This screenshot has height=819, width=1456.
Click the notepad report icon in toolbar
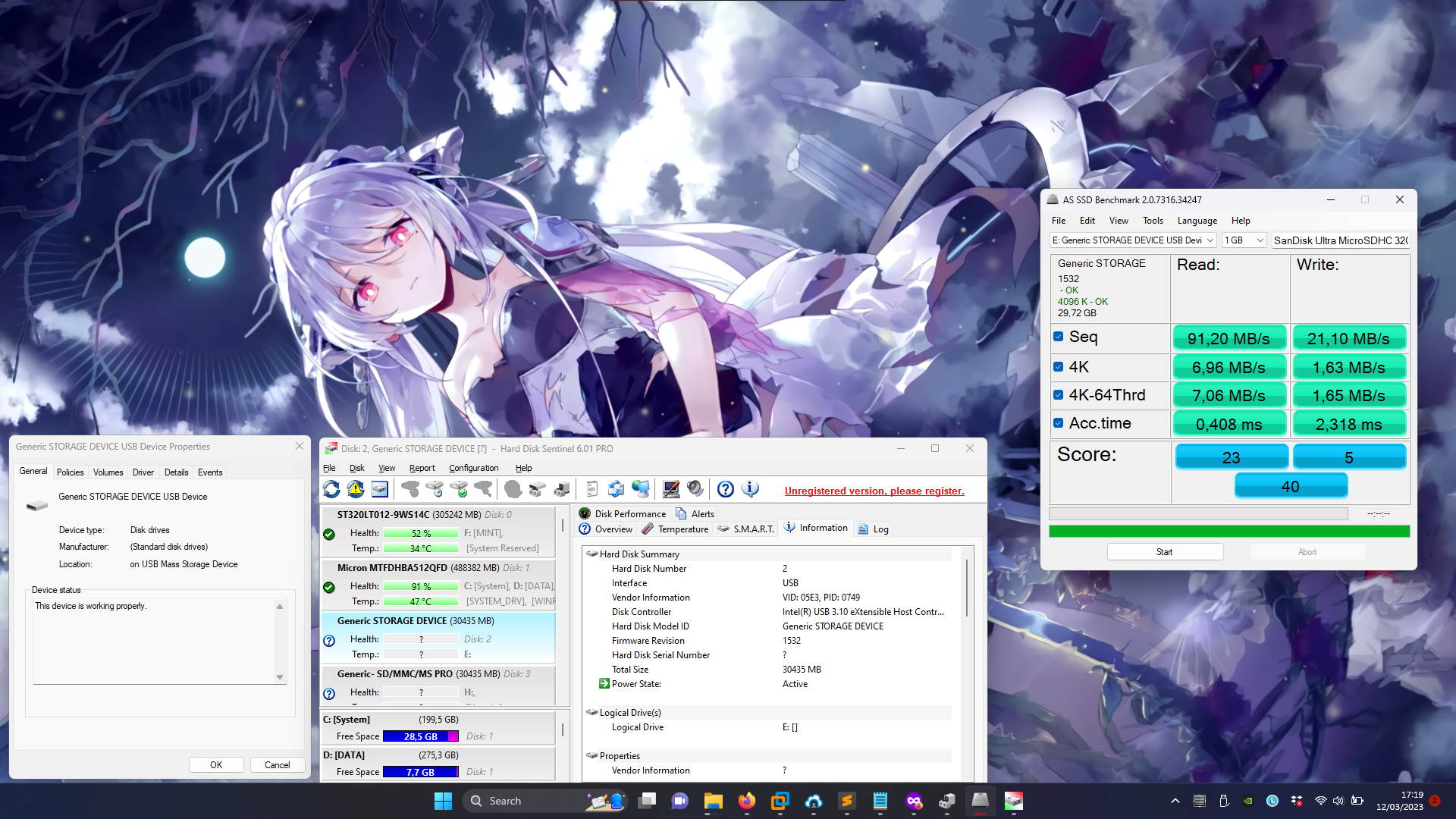591,490
